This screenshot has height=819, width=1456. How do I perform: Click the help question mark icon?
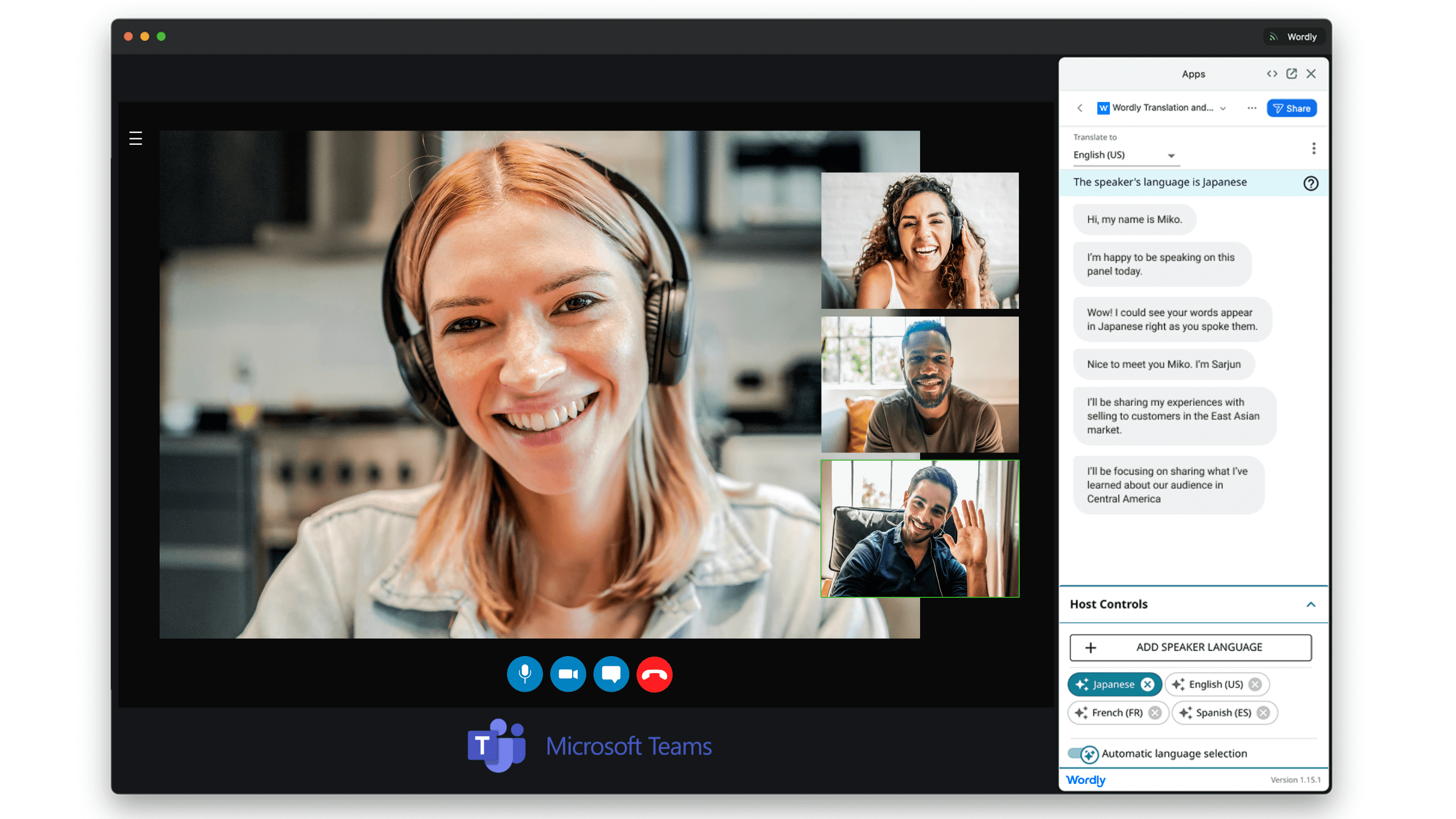tap(1310, 183)
